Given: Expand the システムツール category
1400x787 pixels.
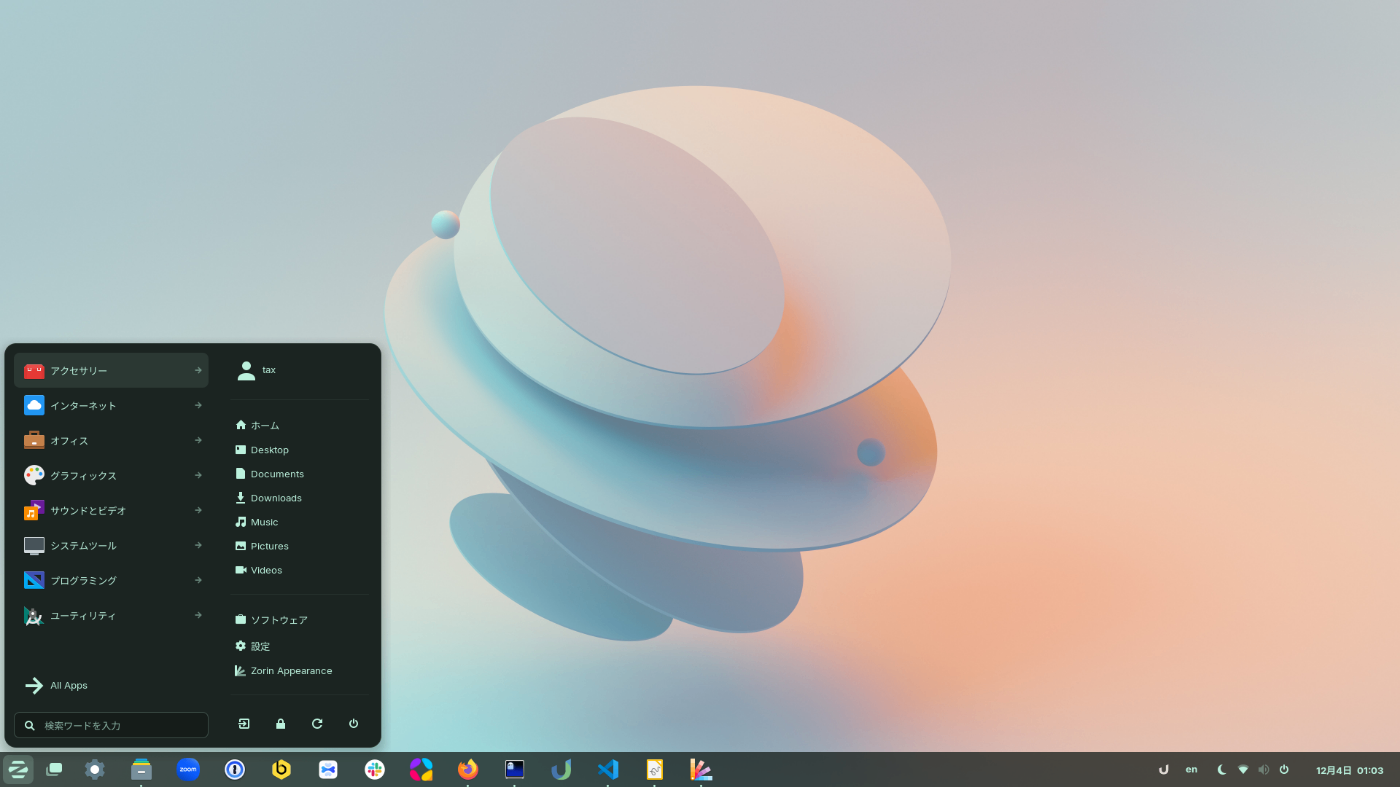Looking at the screenshot, I should point(111,545).
